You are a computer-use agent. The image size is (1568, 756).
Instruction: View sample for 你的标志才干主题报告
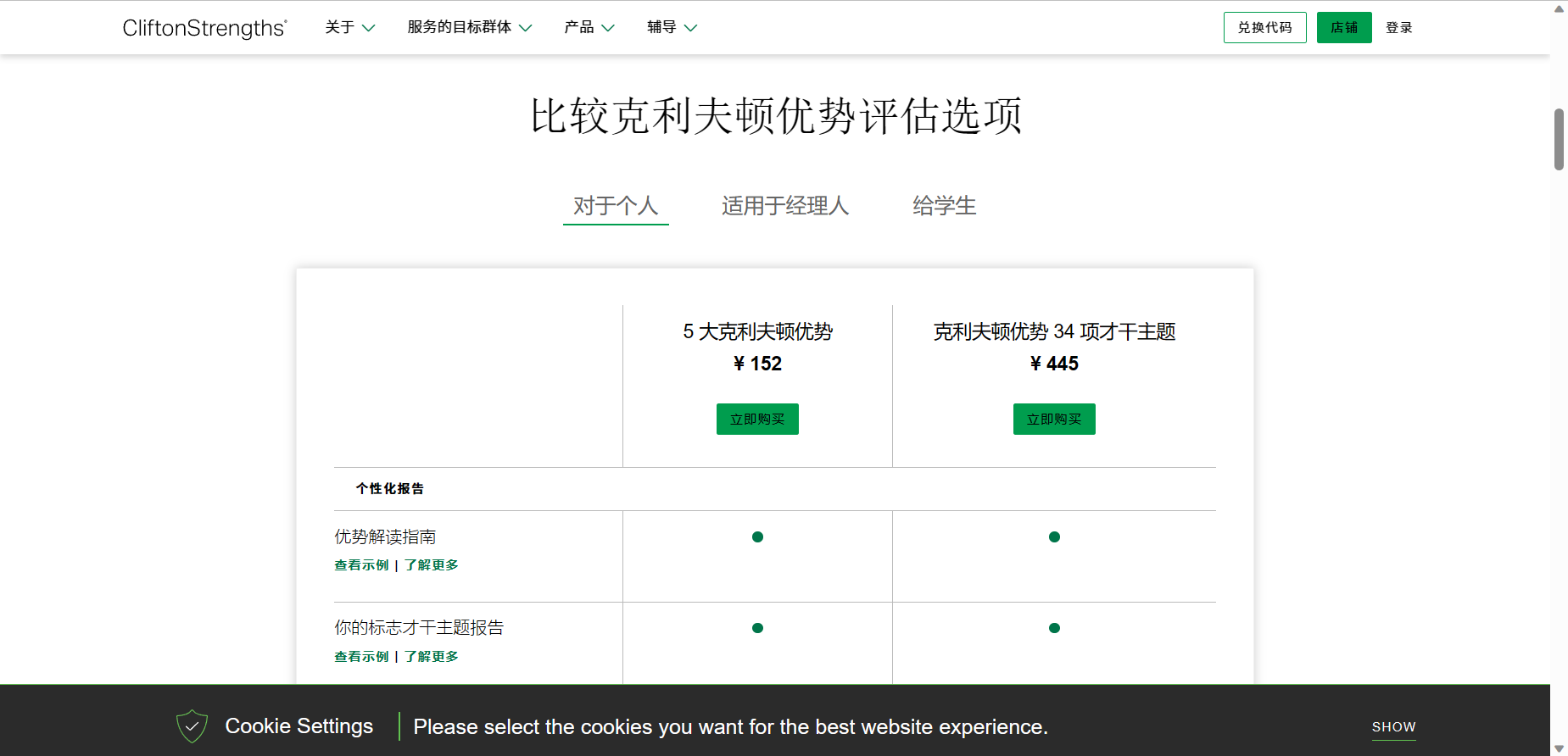pyautogui.click(x=361, y=657)
